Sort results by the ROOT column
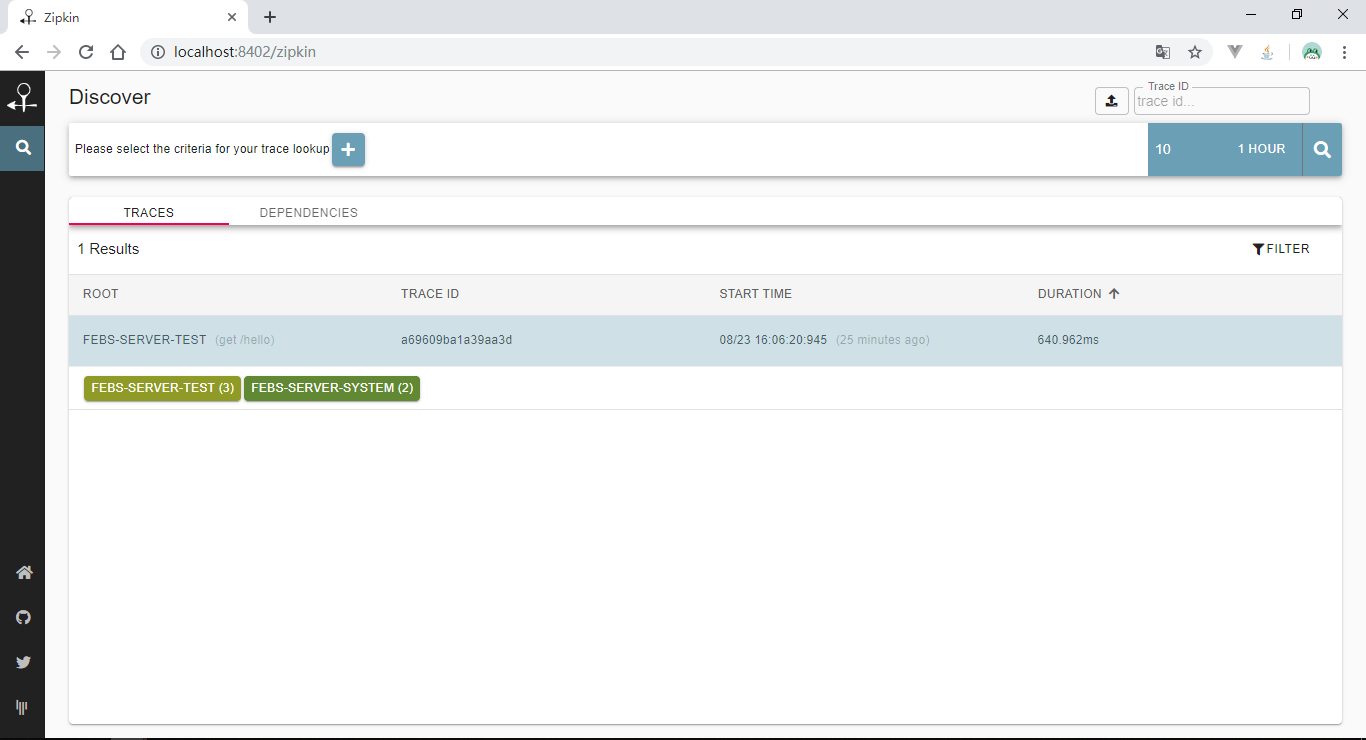 pos(101,294)
